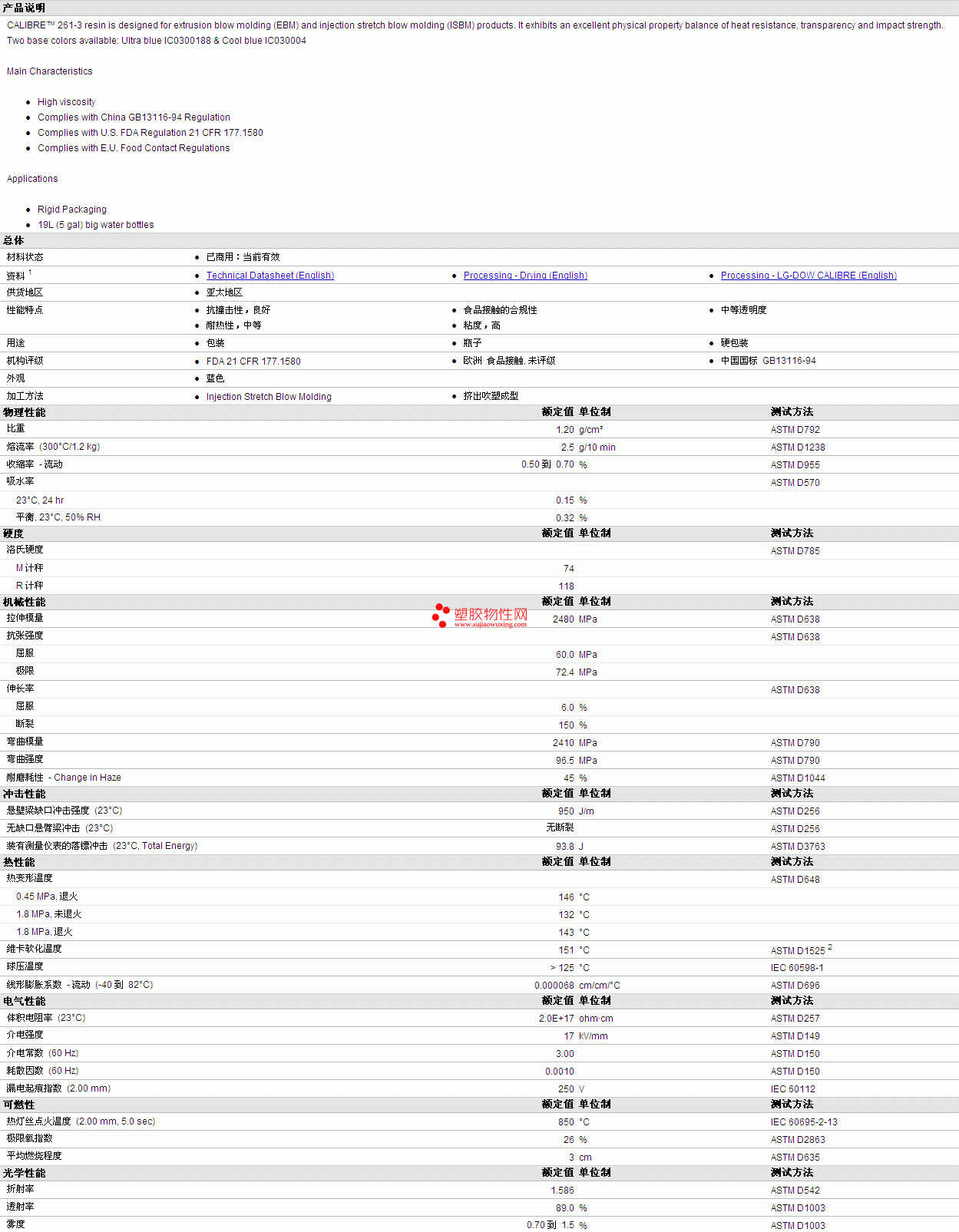The image size is (959, 1232).
Task: Click the 'ASTM D1238' test method
Action: coord(798,448)
